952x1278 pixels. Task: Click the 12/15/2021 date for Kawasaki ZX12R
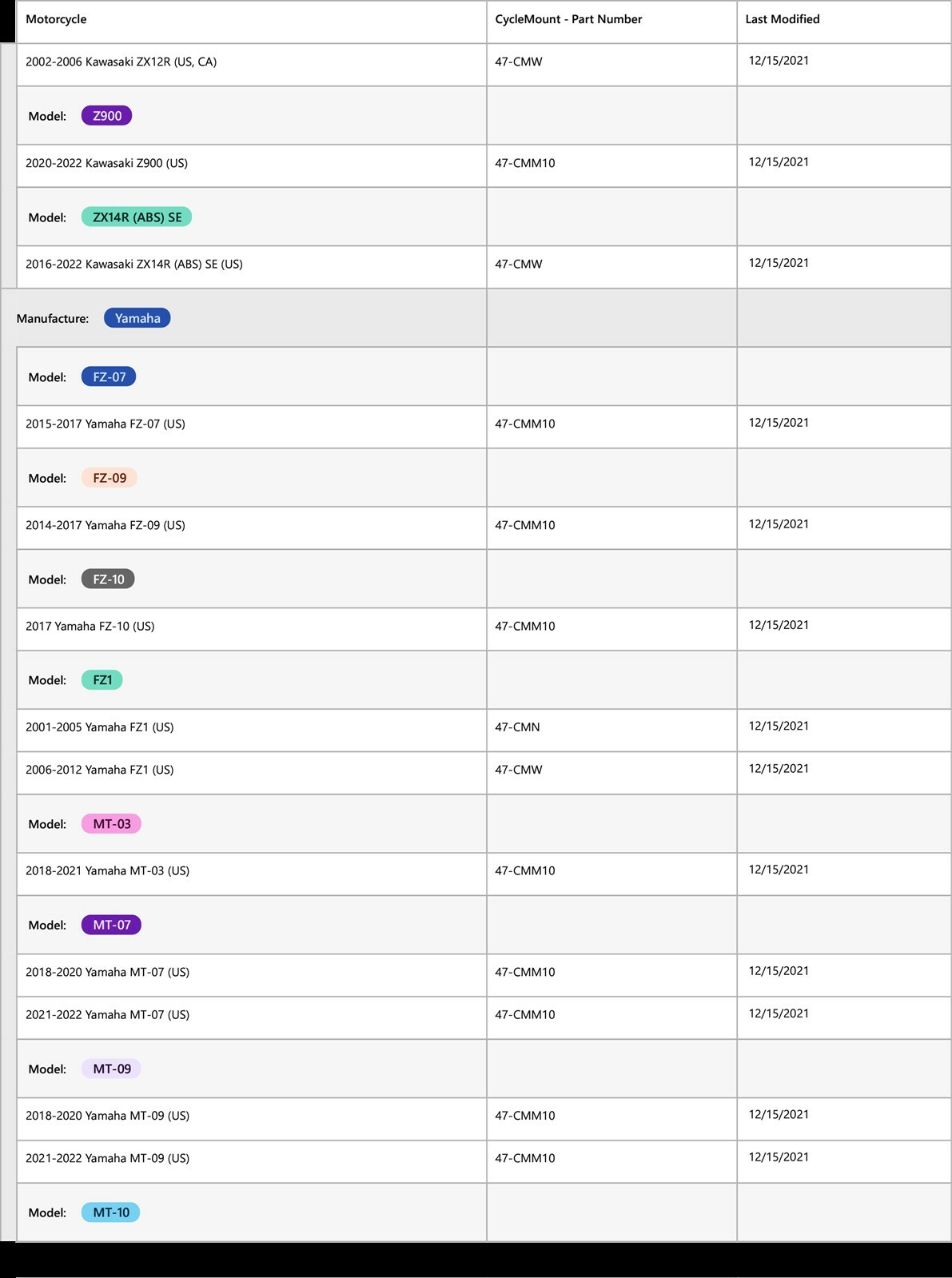click(779, 61)
